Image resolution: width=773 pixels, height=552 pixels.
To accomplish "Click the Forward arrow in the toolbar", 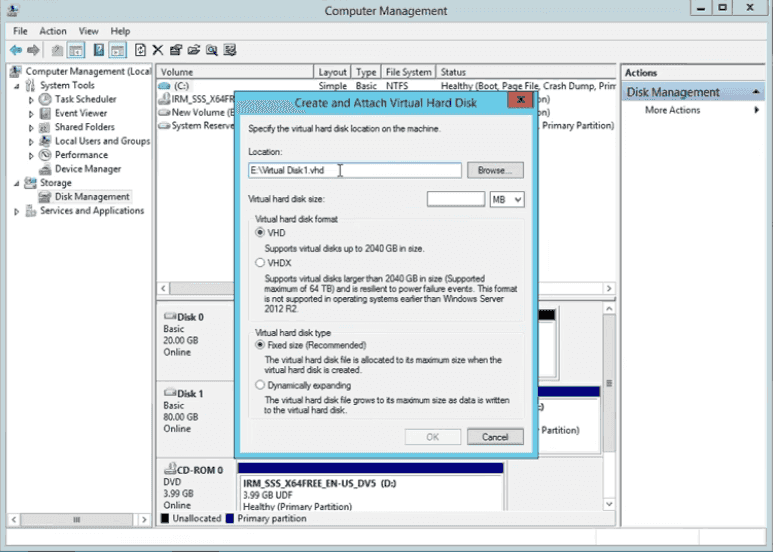I will click(33, 50).
